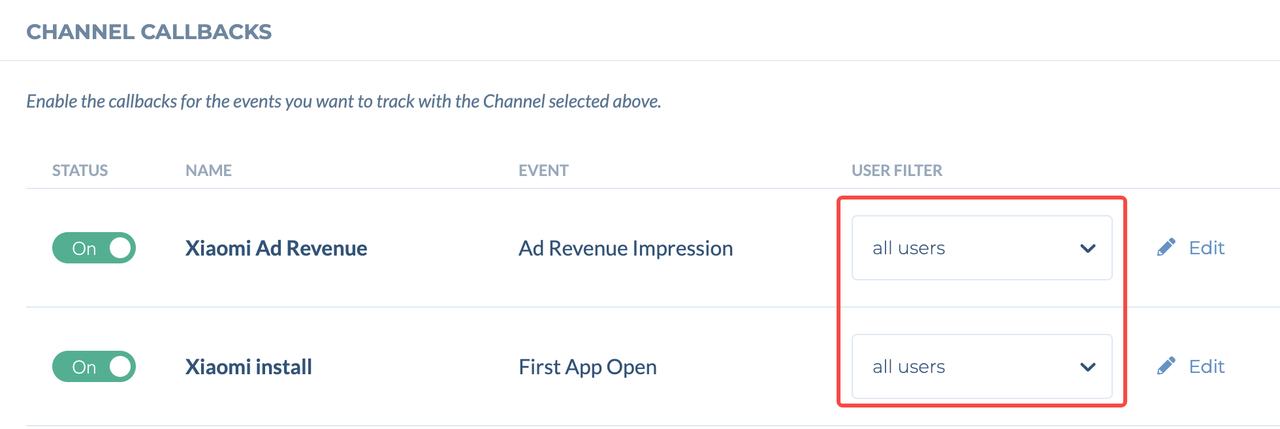This screenshot has height=429, width=1280.
Task: Select the Xiaomi Ad Revenue callback name
Action: tap(276, 248)
